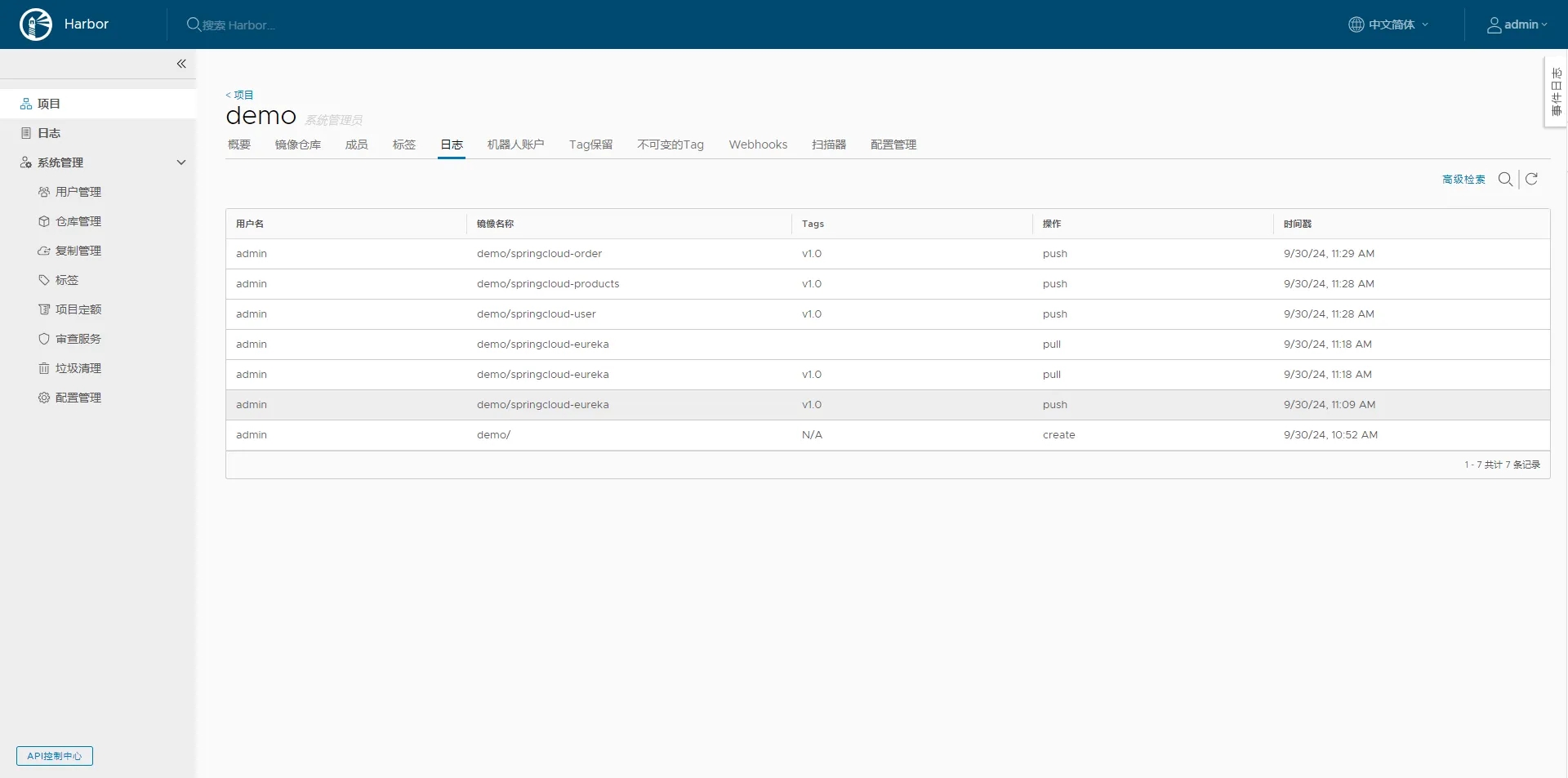Click the 垃圾清理 trash icon
The height and width of the screenshot is (778, 1568).
click(x=44, y=368)
